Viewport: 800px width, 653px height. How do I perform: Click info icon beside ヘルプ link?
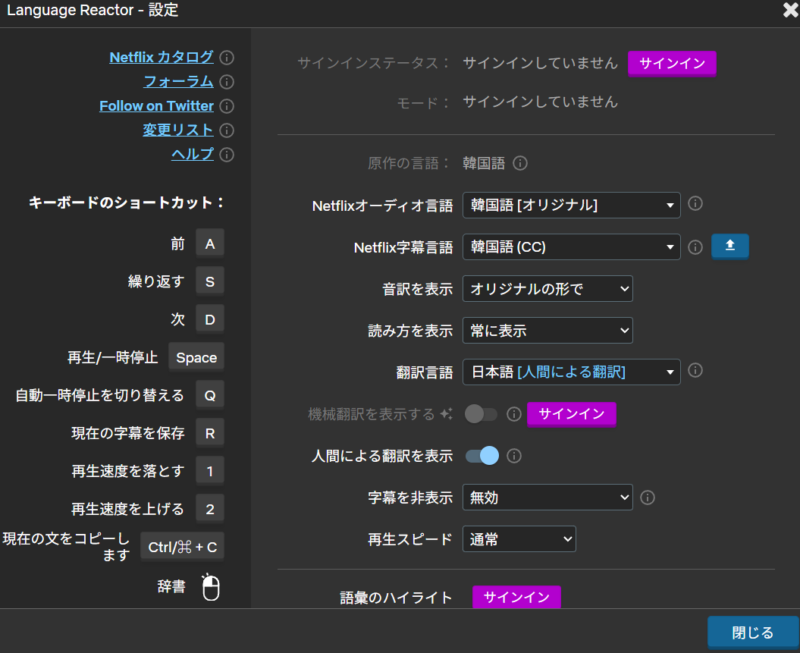227,155
